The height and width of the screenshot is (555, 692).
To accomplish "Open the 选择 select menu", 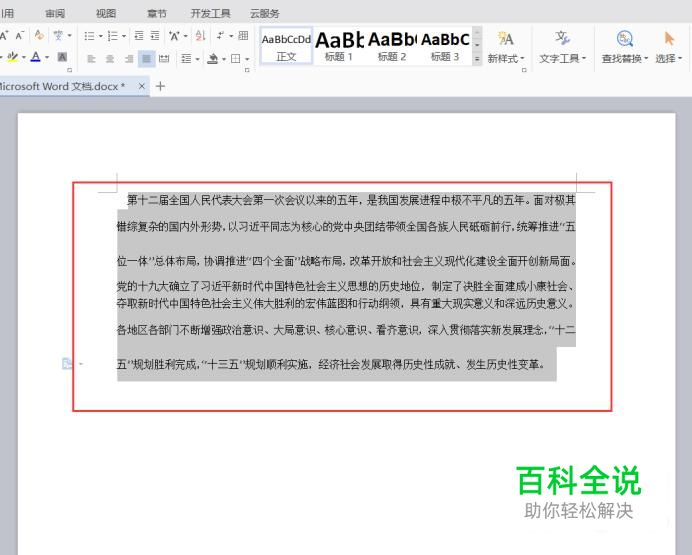I will coord(669,47).
